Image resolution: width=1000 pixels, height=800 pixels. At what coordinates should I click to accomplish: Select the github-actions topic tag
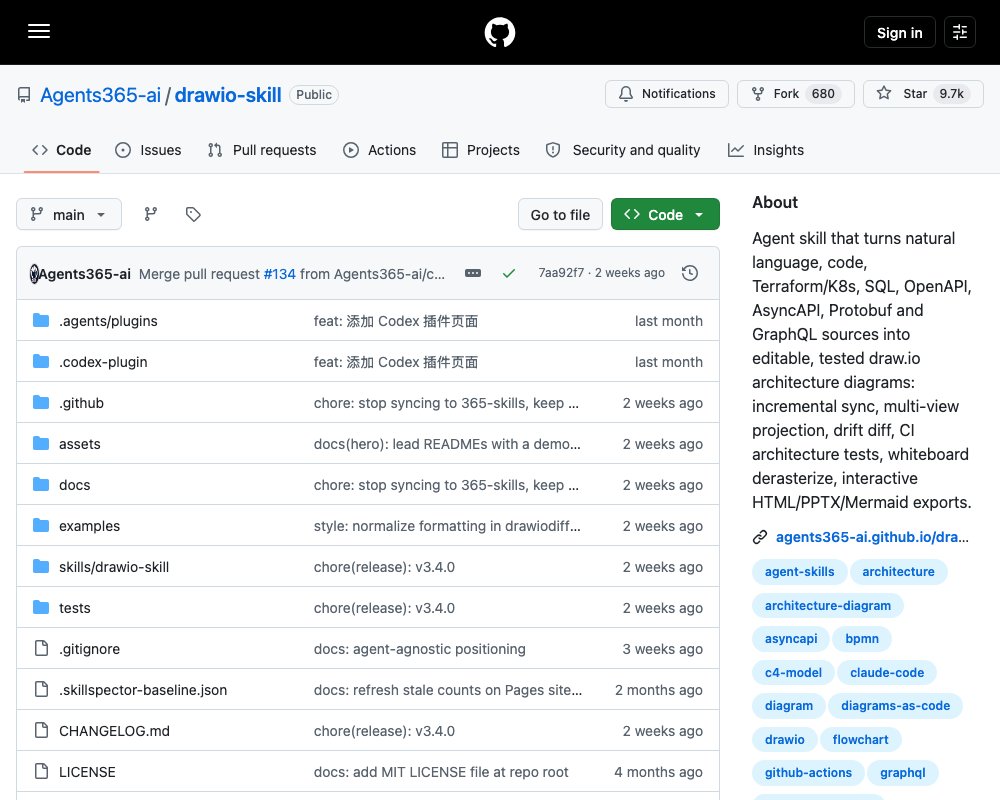[x=808, y=773]
